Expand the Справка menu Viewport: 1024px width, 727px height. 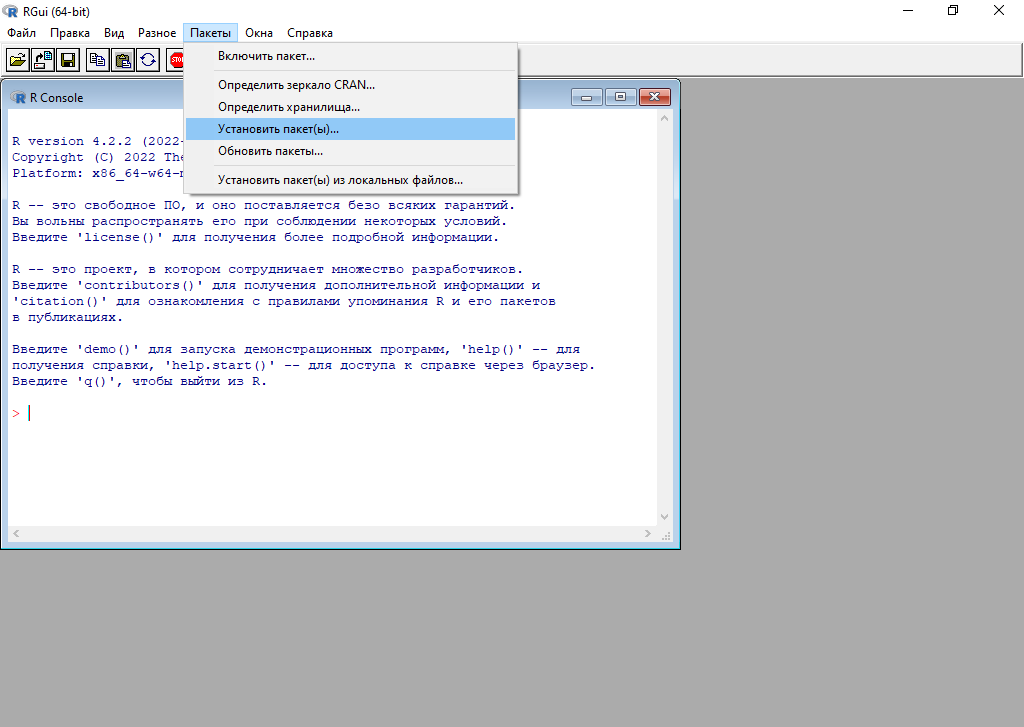(309, 33)
